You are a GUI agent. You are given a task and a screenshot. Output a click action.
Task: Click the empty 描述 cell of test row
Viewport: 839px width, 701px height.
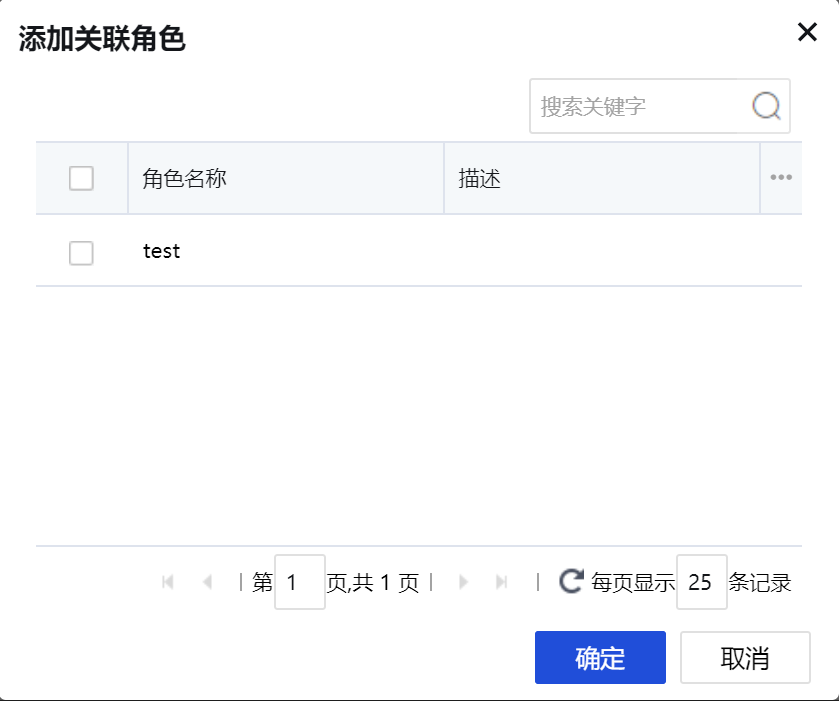click(x=600, y=252)
